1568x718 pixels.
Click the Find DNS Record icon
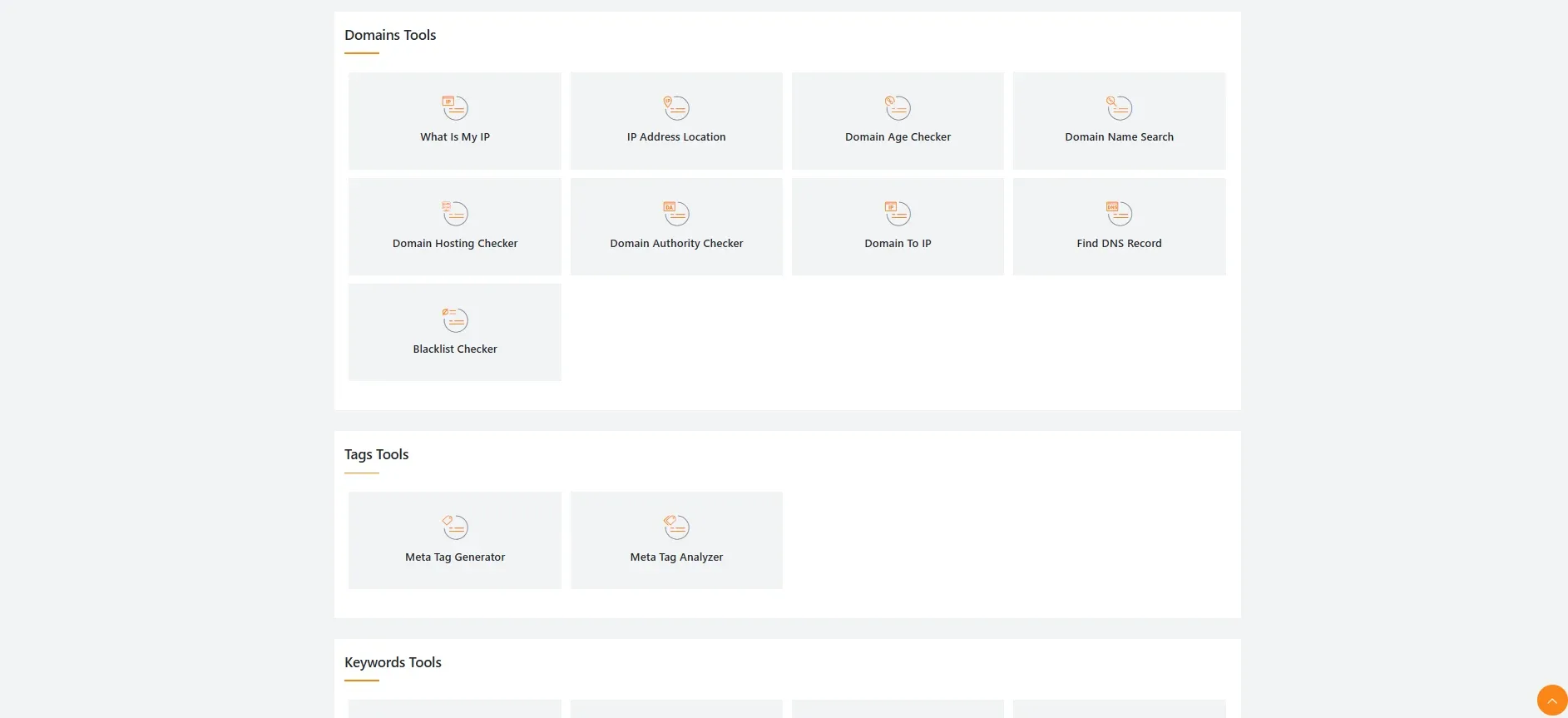[1119, 213]
